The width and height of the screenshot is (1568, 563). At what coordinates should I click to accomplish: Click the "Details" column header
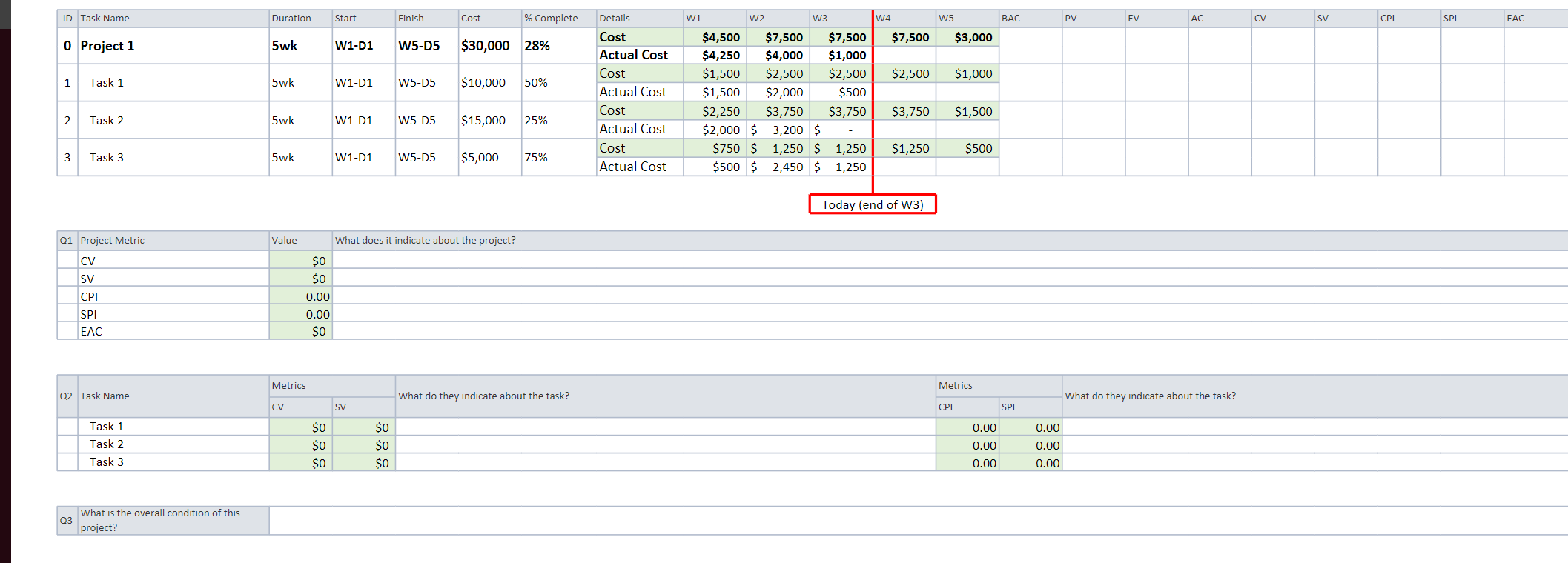pos(640,19)
